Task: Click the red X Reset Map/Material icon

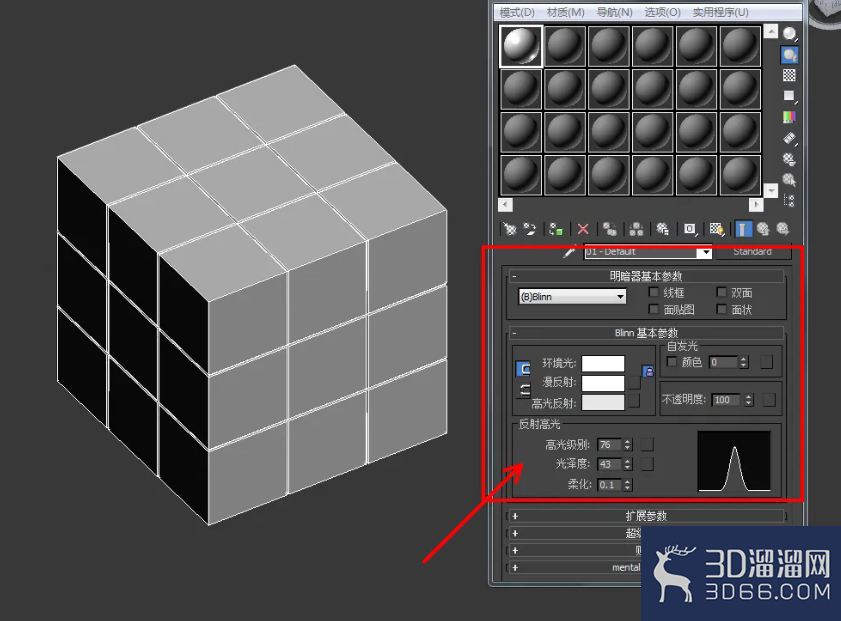Action: pyautogui.click(x=583, y=230)
